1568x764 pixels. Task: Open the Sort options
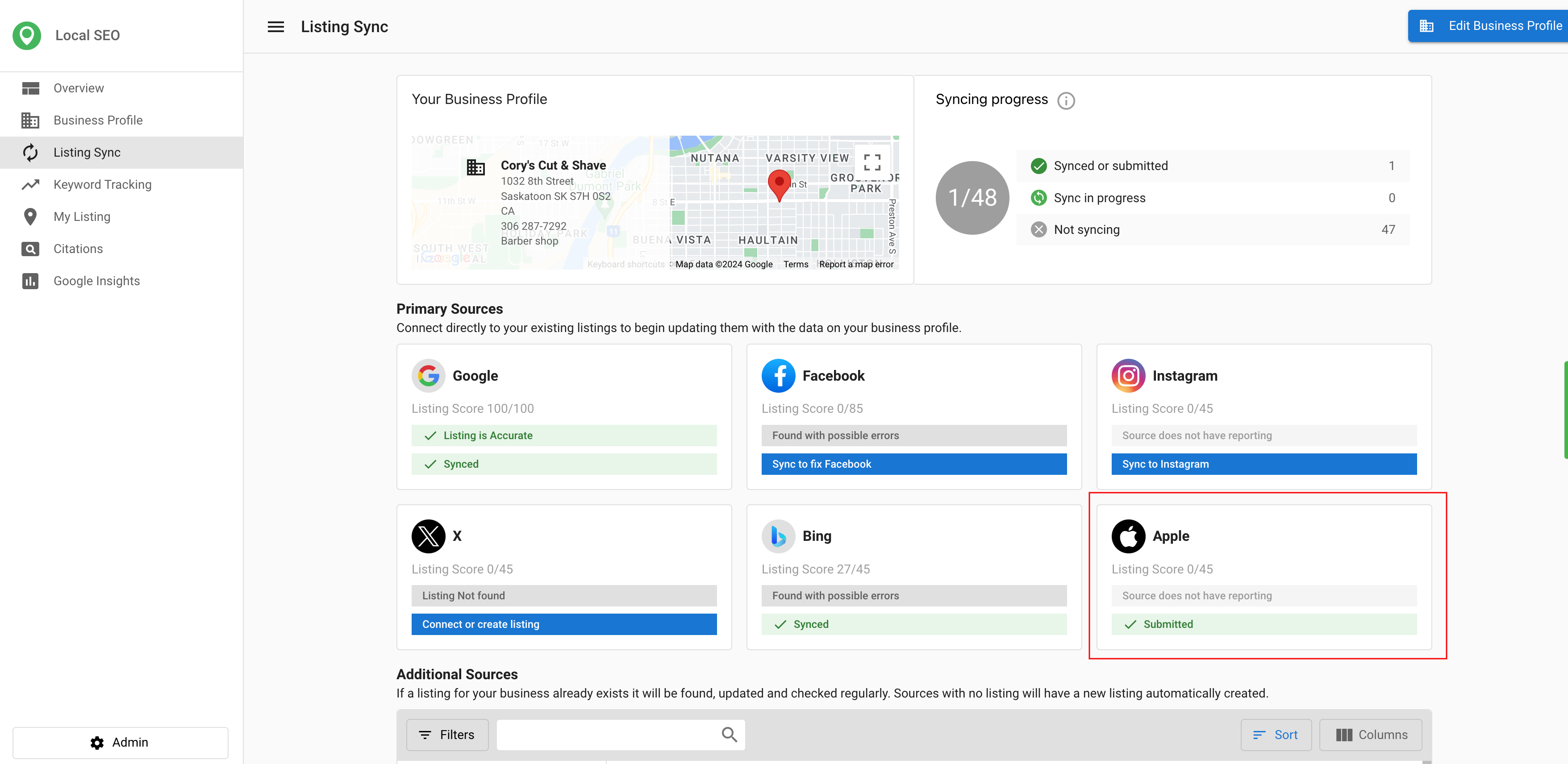tap(1276, 735)
